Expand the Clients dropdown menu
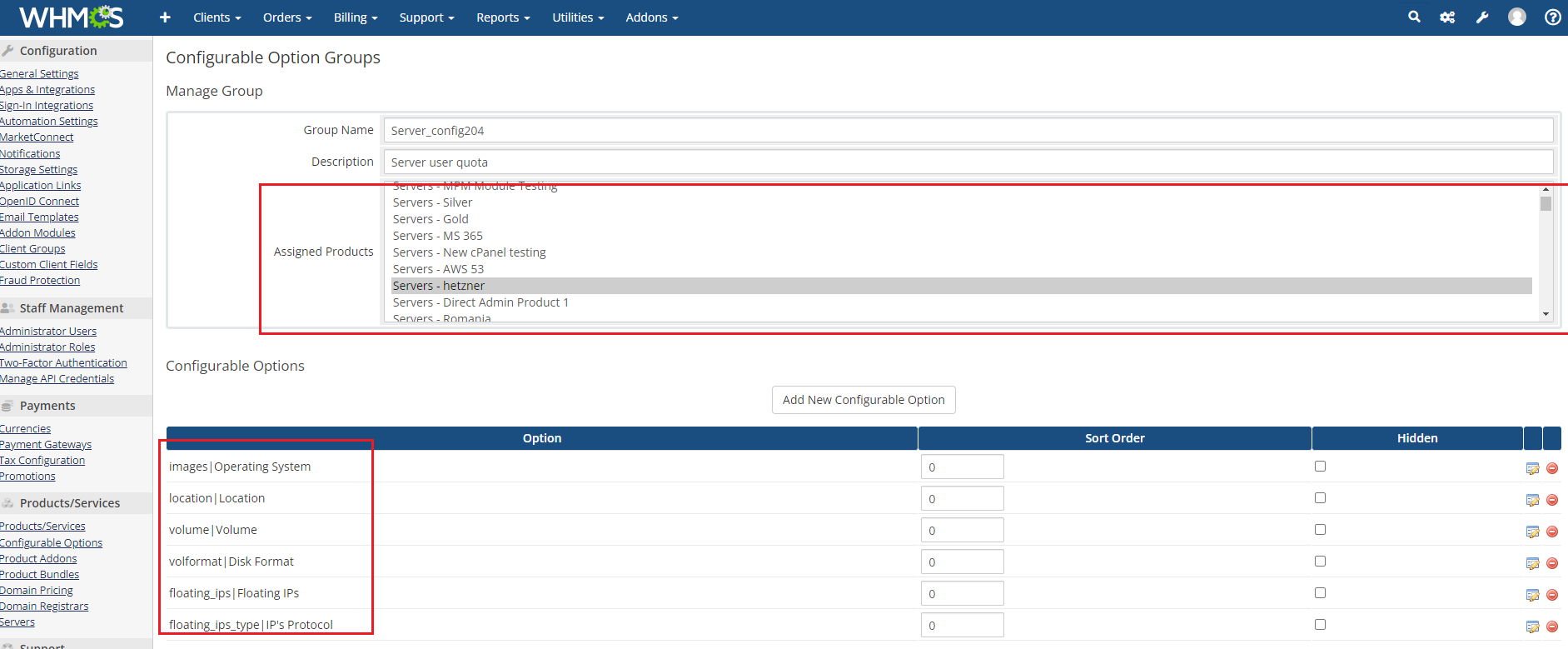The width and height of the screenshot is (1568, 649). click(217, 17)
